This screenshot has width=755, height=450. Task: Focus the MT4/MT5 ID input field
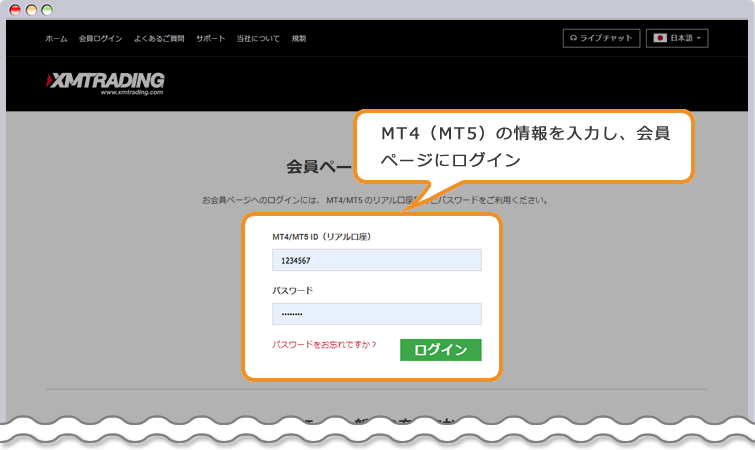point(377,260)
